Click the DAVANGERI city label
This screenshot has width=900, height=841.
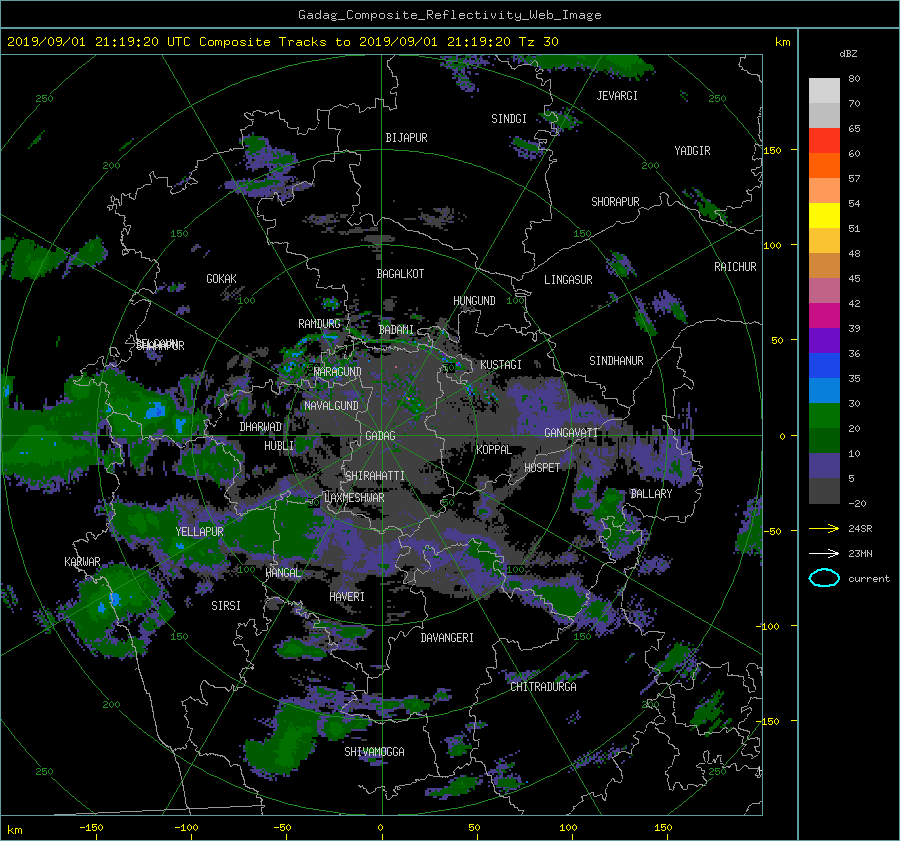(x=447, y=638)
